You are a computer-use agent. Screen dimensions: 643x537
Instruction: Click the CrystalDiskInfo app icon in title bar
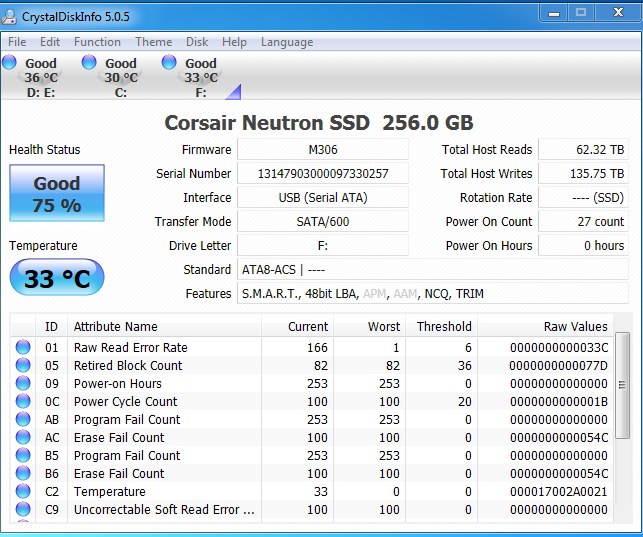coord(11,16)
